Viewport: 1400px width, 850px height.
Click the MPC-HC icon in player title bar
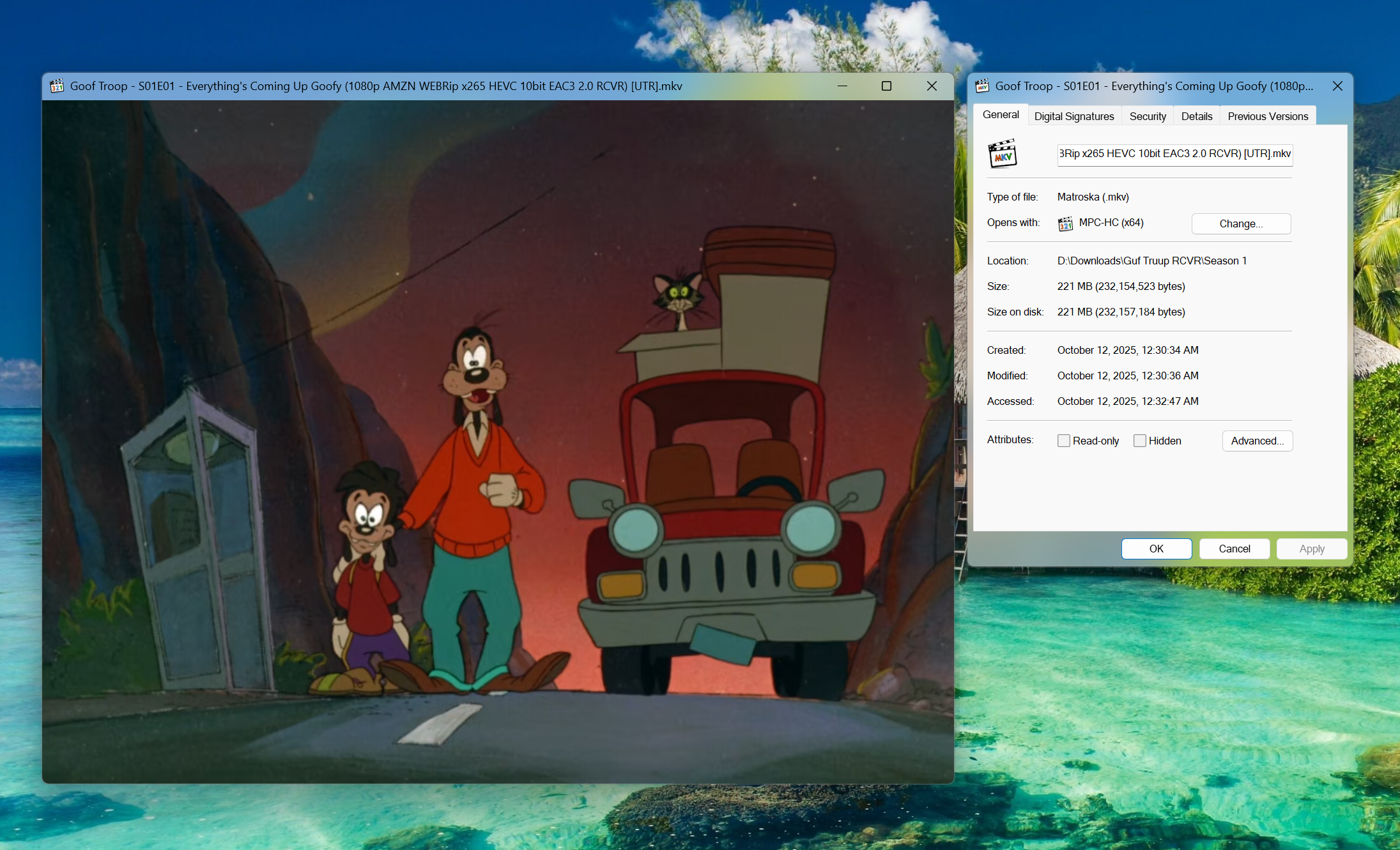[x=57, y=86]
